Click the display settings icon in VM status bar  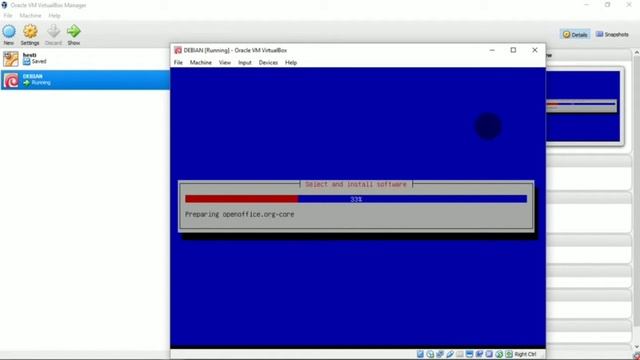[469, 354]
